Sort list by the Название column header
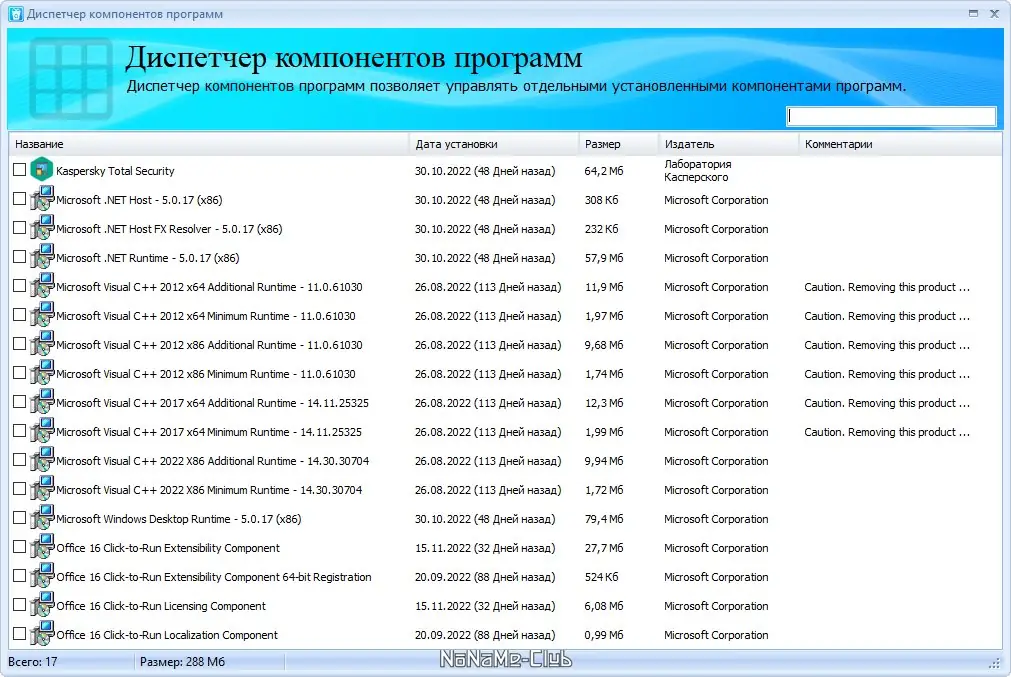The width and height of the screenshot is (1011, 677). 209,144
